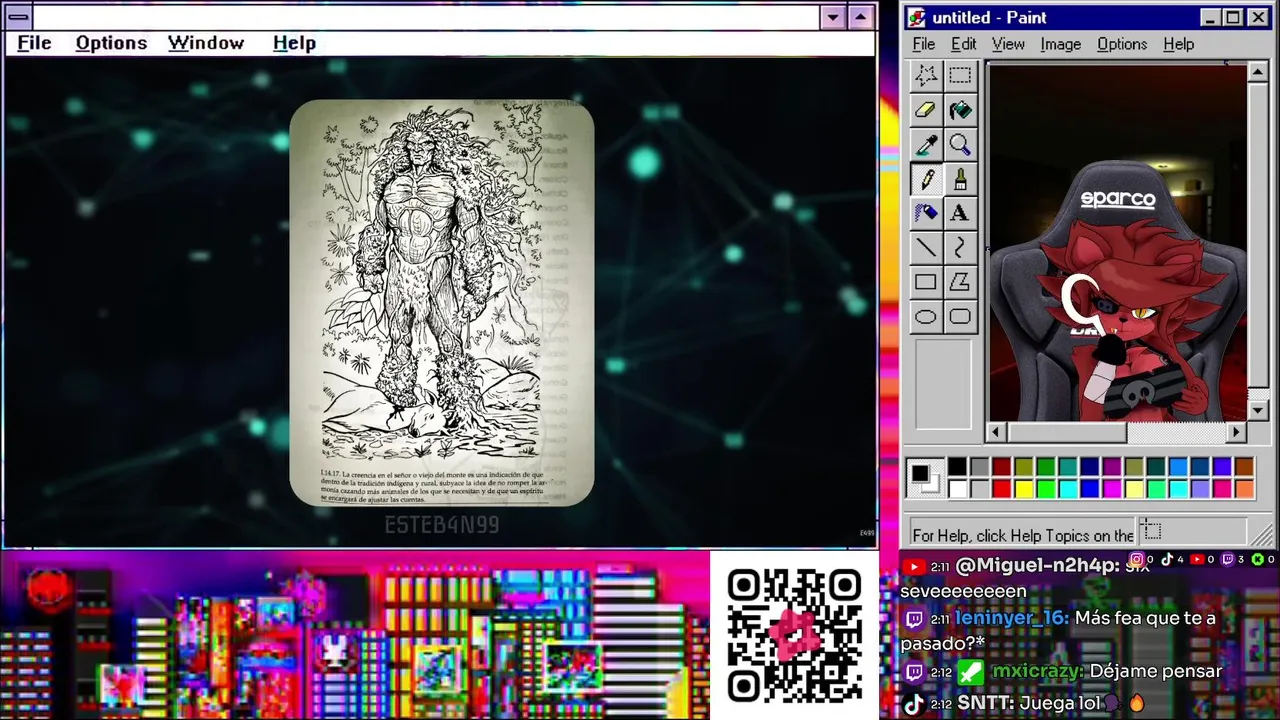Open the Help menu in Paint
The width and height of the screenshot is (1280, 720).
(1178, 44)
